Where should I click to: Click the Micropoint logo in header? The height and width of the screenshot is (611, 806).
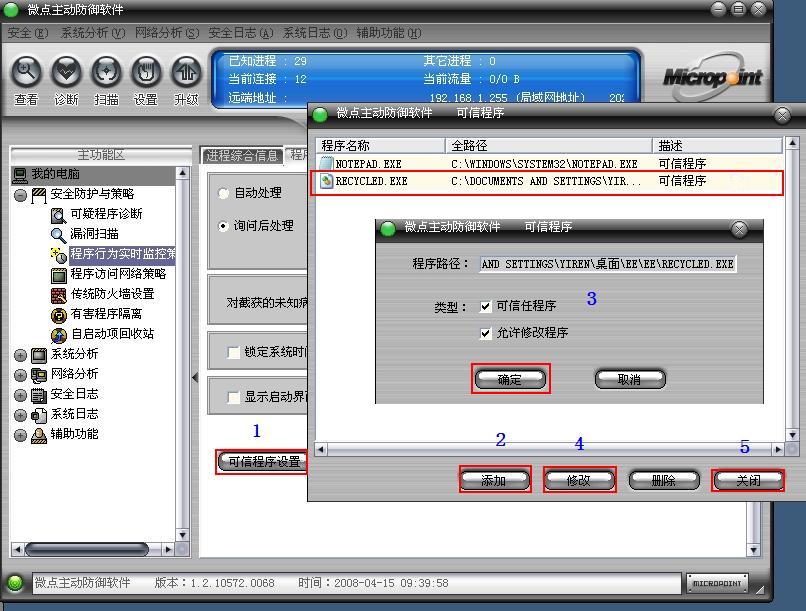[712, 78]
